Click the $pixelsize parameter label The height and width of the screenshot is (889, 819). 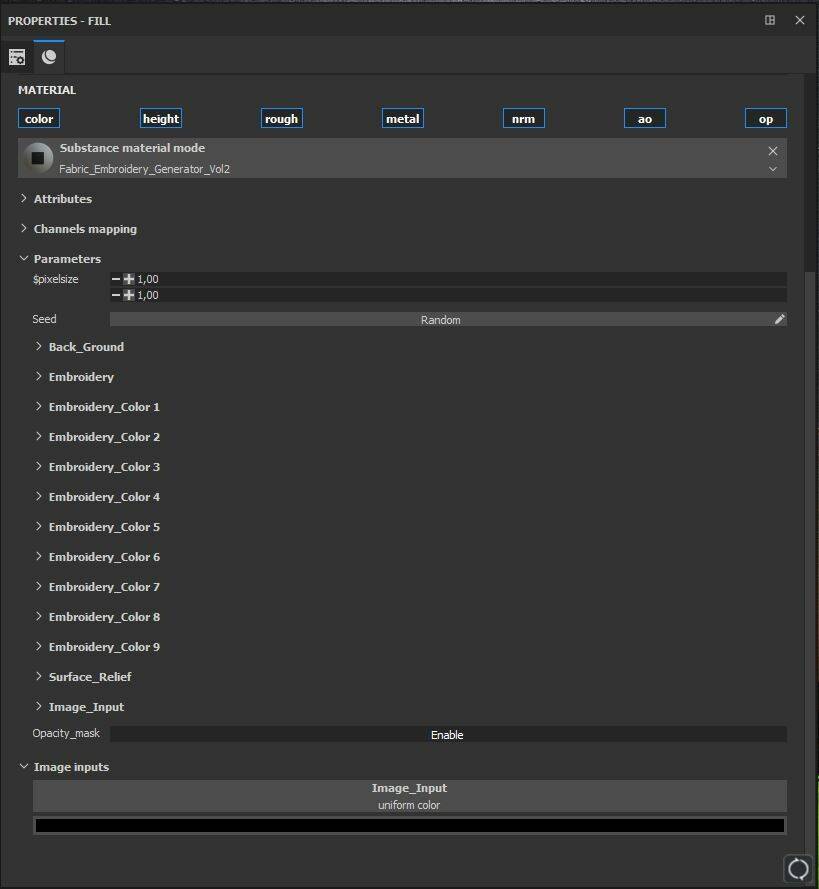[x=56, y=279]
